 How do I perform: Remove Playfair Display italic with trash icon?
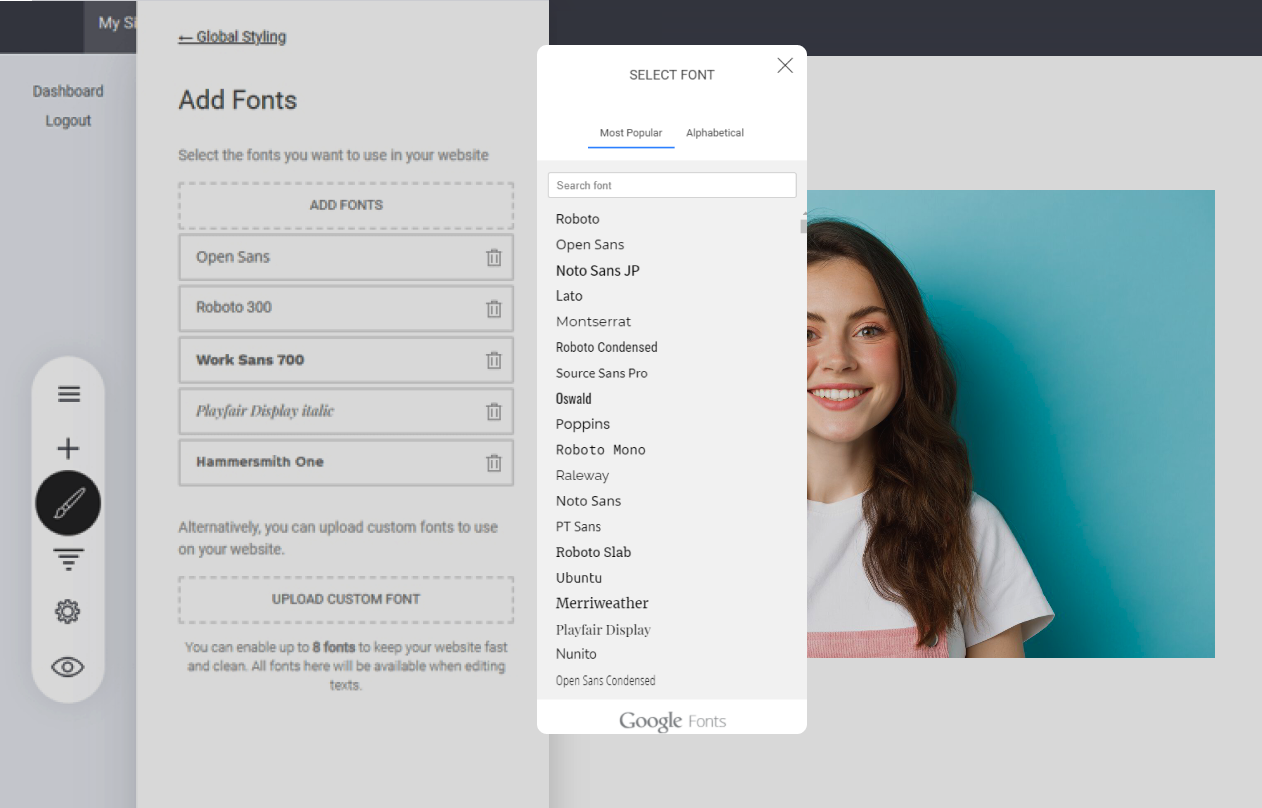[493, 411]
